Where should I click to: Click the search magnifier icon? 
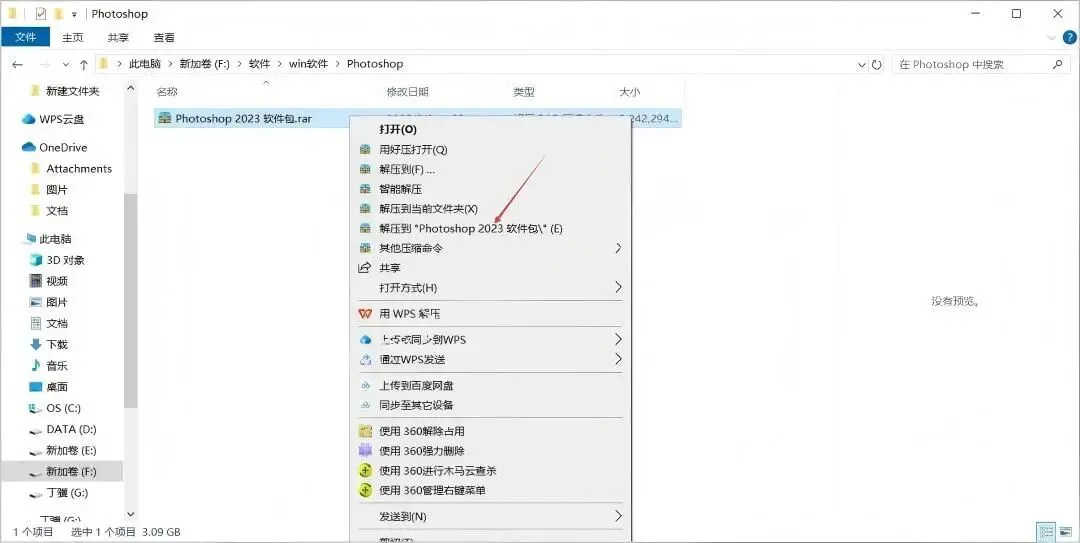[x=1058, y=64]
